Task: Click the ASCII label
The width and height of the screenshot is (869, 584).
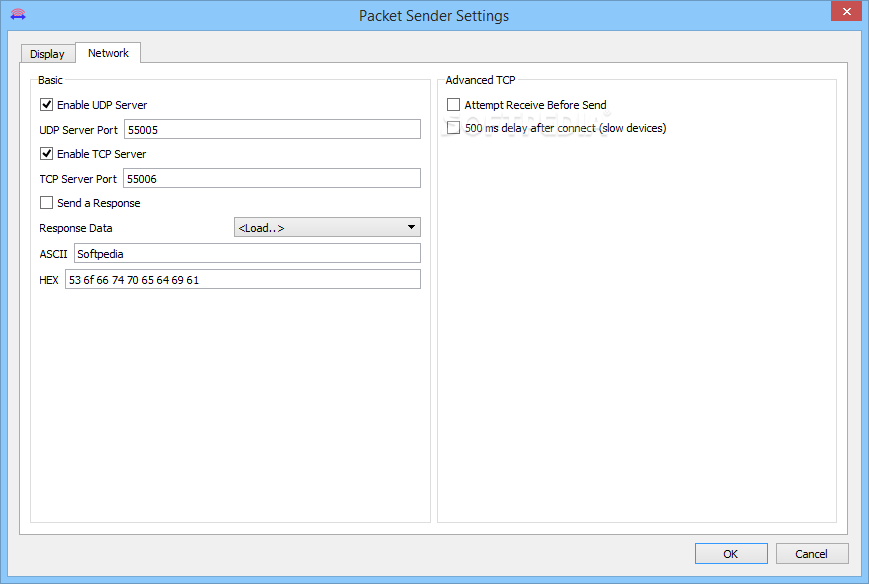Action: (x=53, y=254)
